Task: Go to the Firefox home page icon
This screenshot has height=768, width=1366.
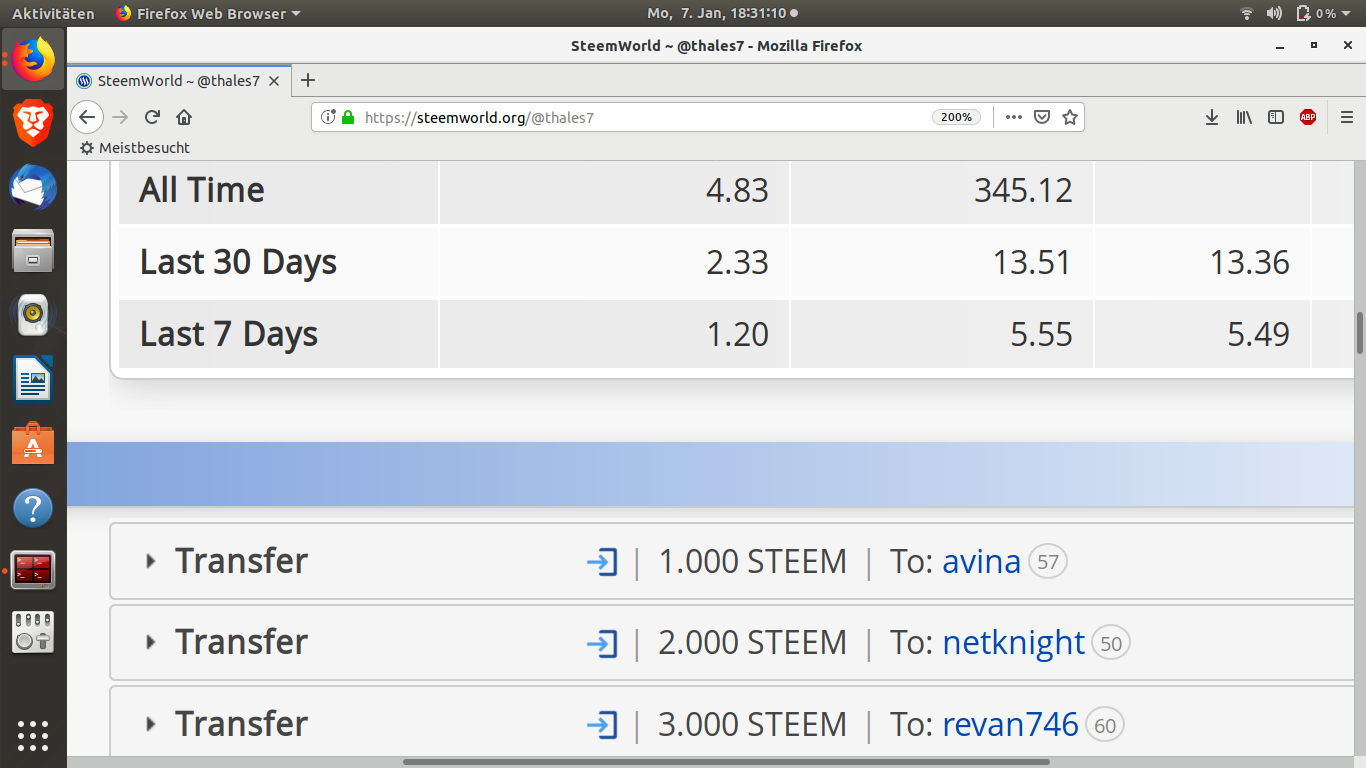Action: click(184, 117)
